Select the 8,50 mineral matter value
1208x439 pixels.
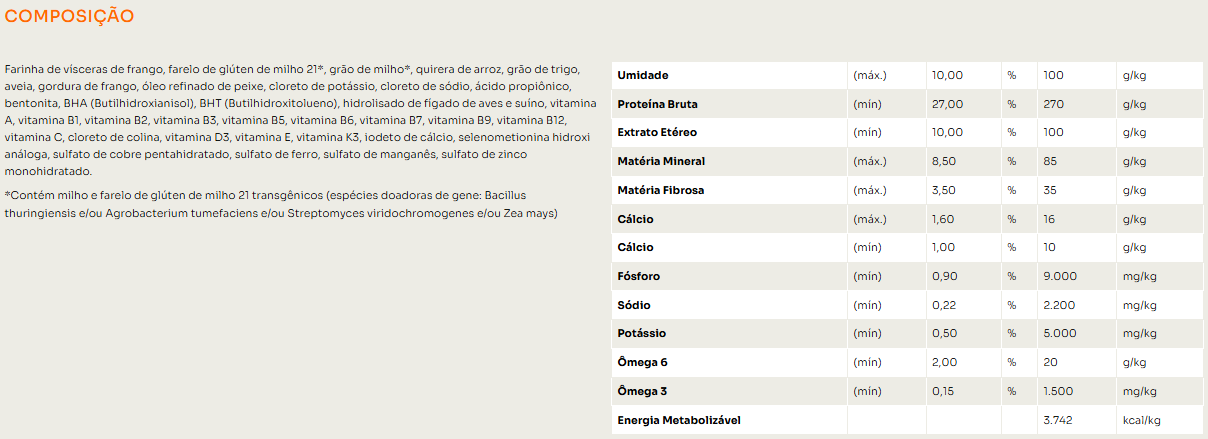tap(945, 161)
